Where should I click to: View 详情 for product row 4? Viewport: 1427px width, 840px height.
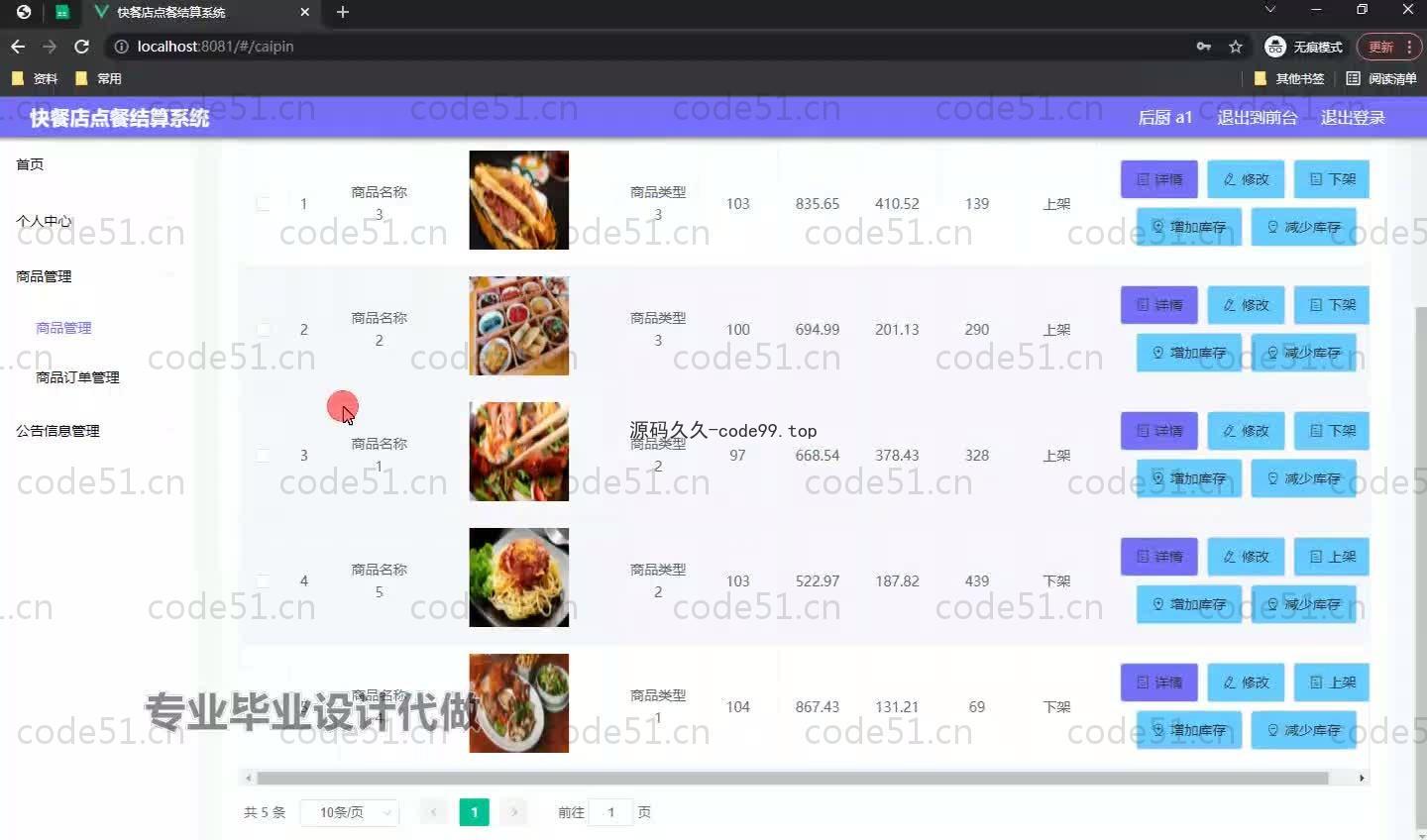coord(1159,557)
